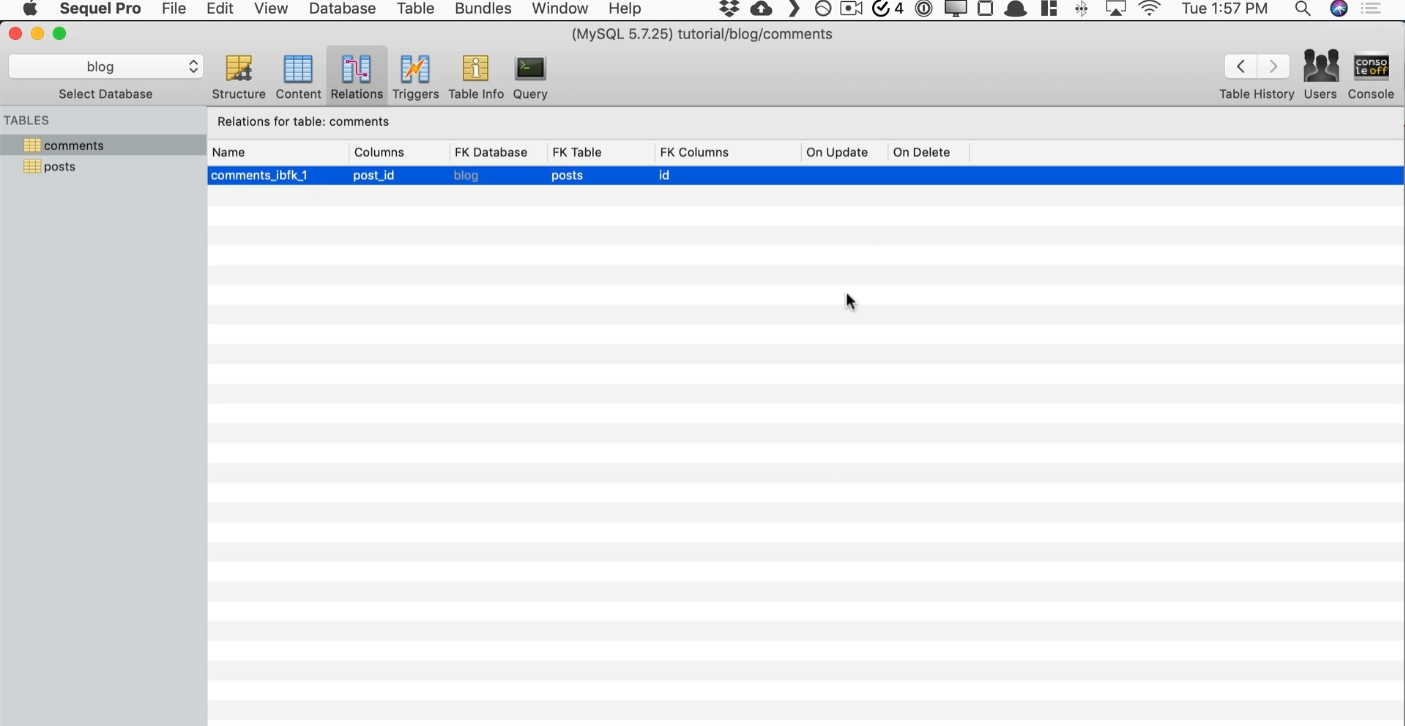1405x726 pixels.
Task: Go forward in Table History
Action: tap(1273, 66)
